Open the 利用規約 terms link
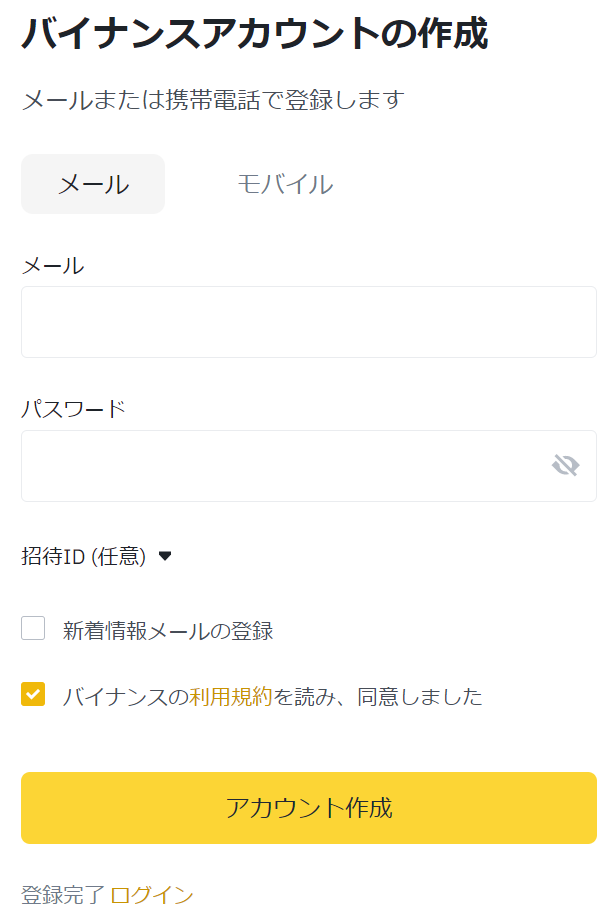This screenshot has width=610, height=918. [231, 697]
